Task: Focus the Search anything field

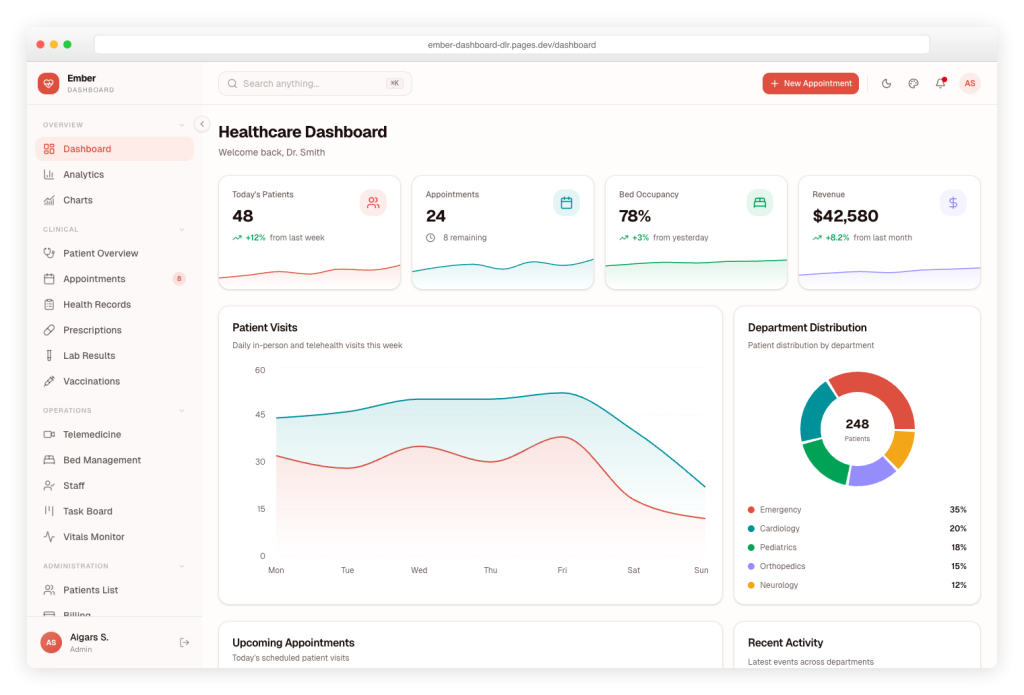Action: pyautogui.click(x=315, y=84)
